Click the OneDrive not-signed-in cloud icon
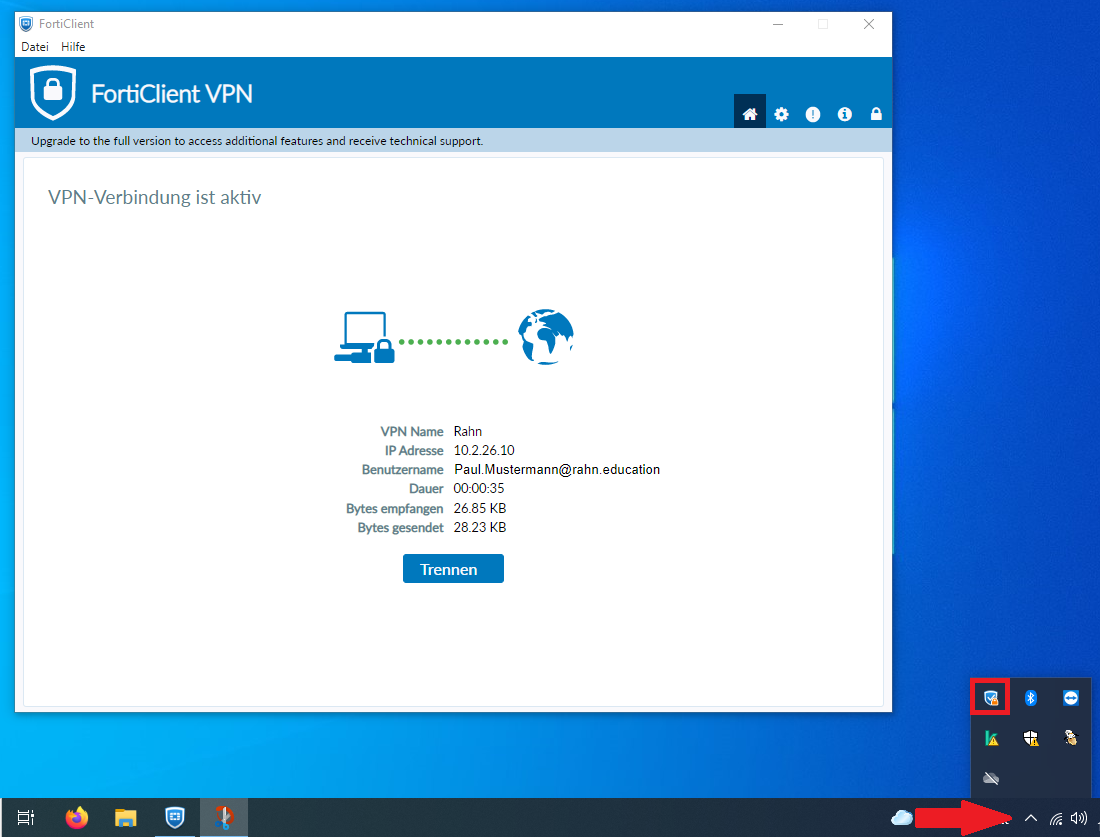 (x=991, y=778)
